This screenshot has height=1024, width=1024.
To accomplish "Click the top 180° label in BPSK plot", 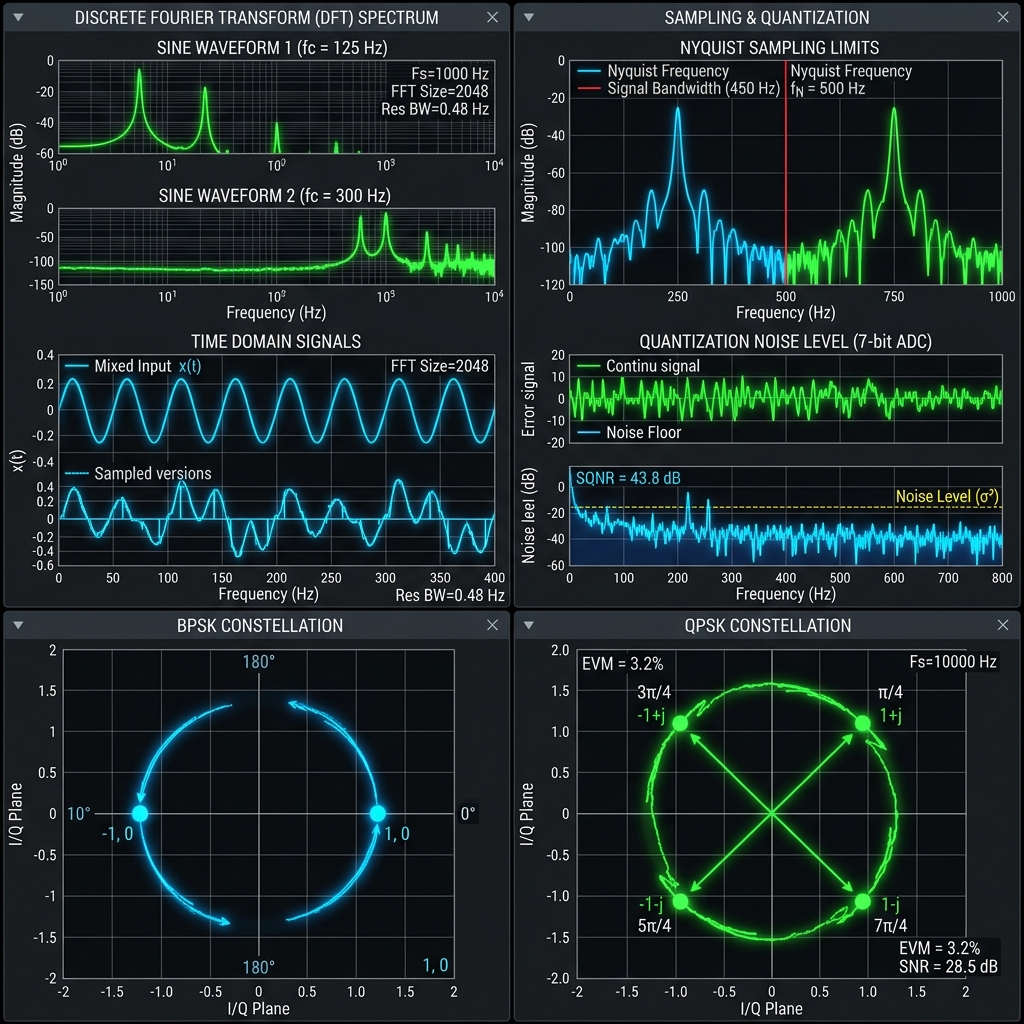I will pyautogui.click(x=259, y=662).
